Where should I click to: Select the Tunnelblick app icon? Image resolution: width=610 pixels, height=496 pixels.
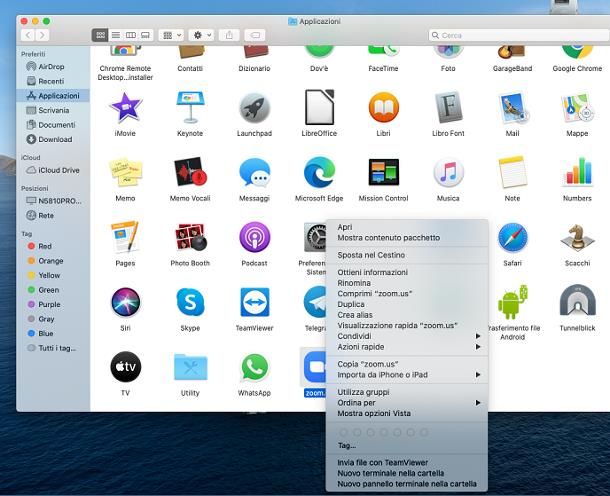tap(577, 301)
